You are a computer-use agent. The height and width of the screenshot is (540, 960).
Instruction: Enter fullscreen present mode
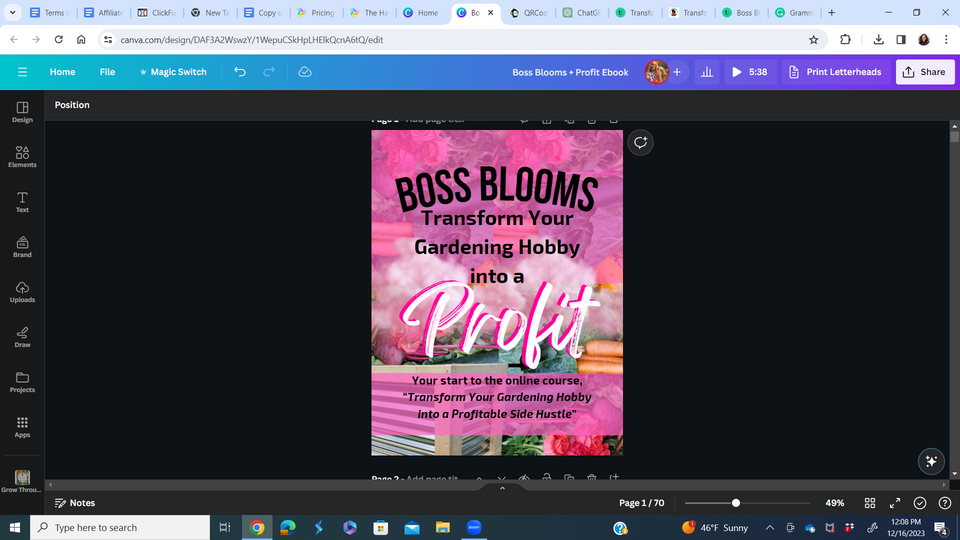tap(894, 503)
